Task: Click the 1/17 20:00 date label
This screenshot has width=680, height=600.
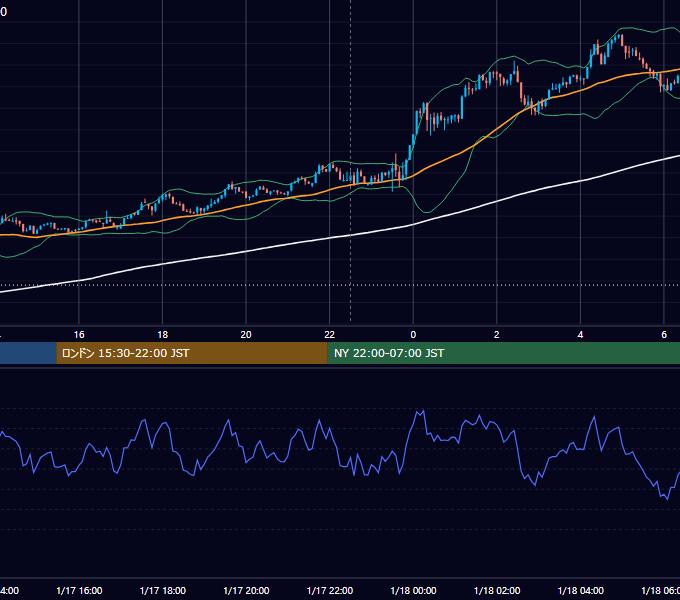Action: coord(246,591)
